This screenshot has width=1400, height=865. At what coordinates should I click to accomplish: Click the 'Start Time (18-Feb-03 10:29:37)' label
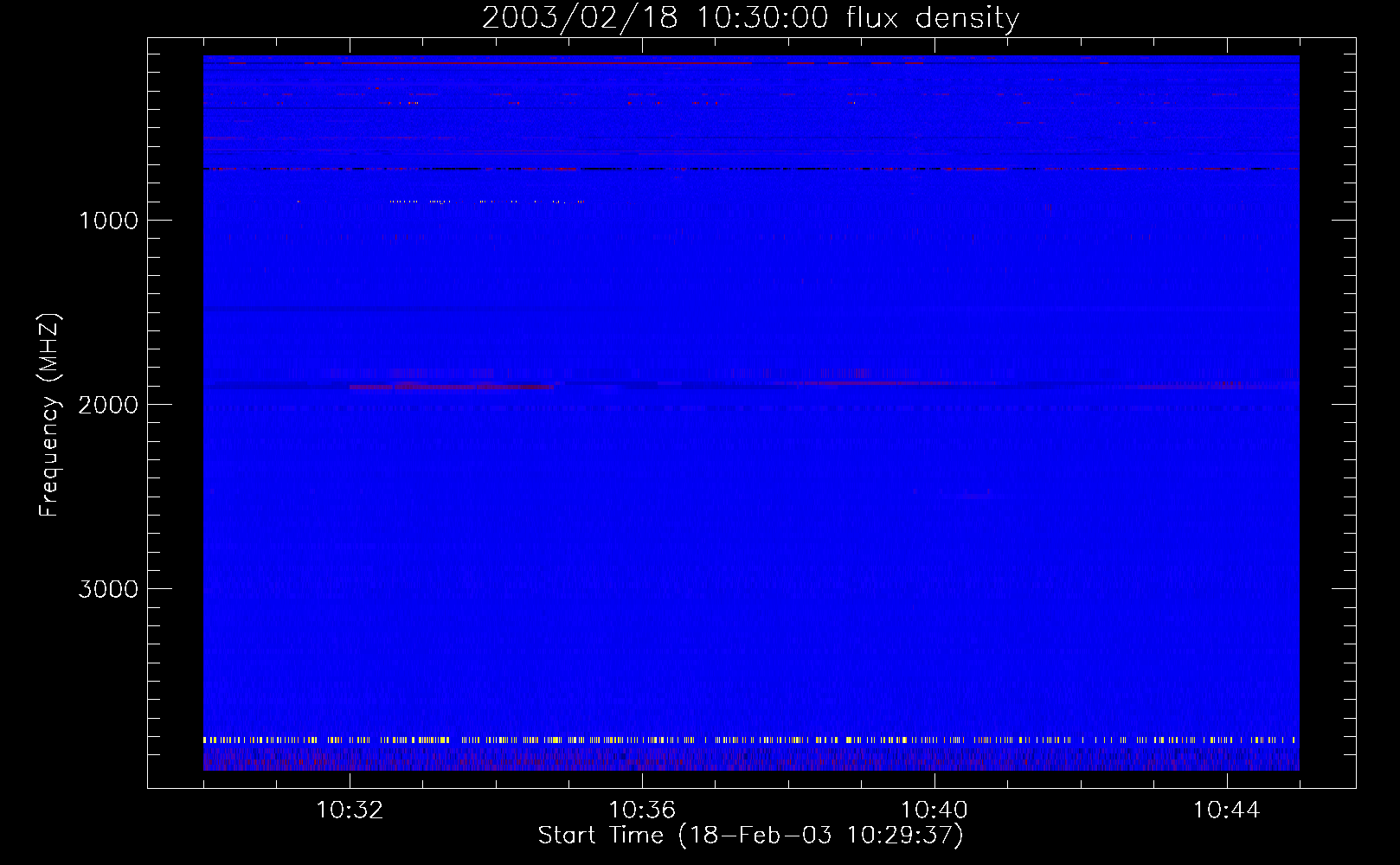tap(750, 836)
